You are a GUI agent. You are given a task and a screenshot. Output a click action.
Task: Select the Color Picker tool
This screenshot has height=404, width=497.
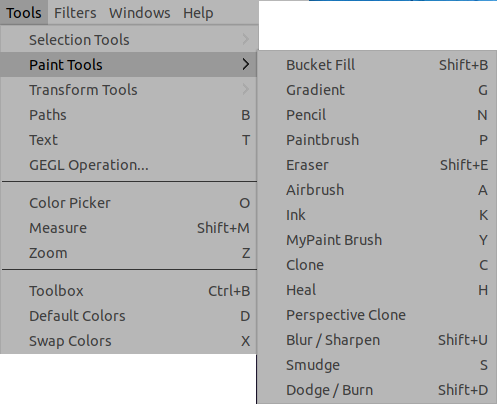coord(129,203)
